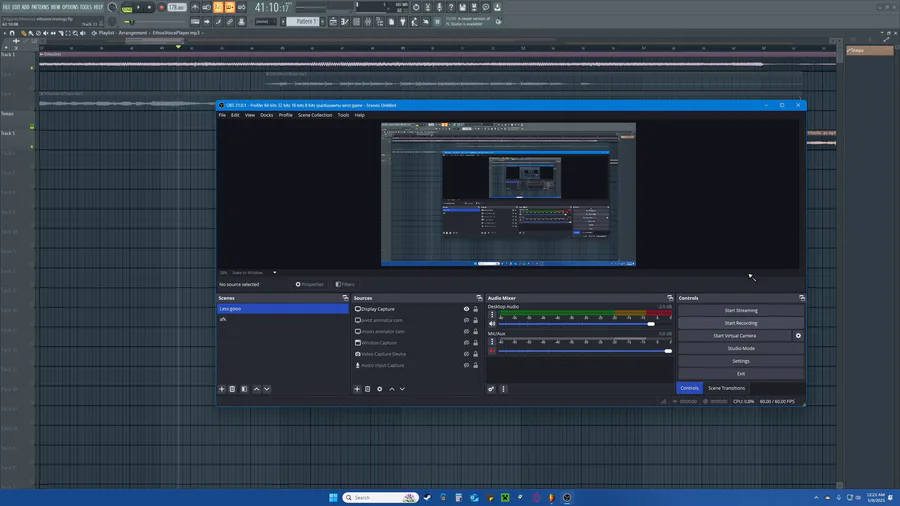Viewport: 900px width, 506px height.
Task: Toggle visibility of moon animator cam source
Action: pos(466,332)
